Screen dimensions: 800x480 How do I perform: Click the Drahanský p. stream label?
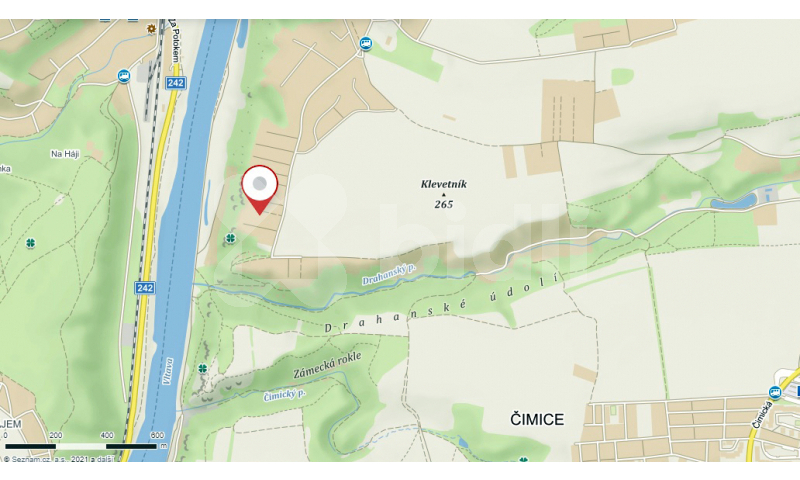389,274
